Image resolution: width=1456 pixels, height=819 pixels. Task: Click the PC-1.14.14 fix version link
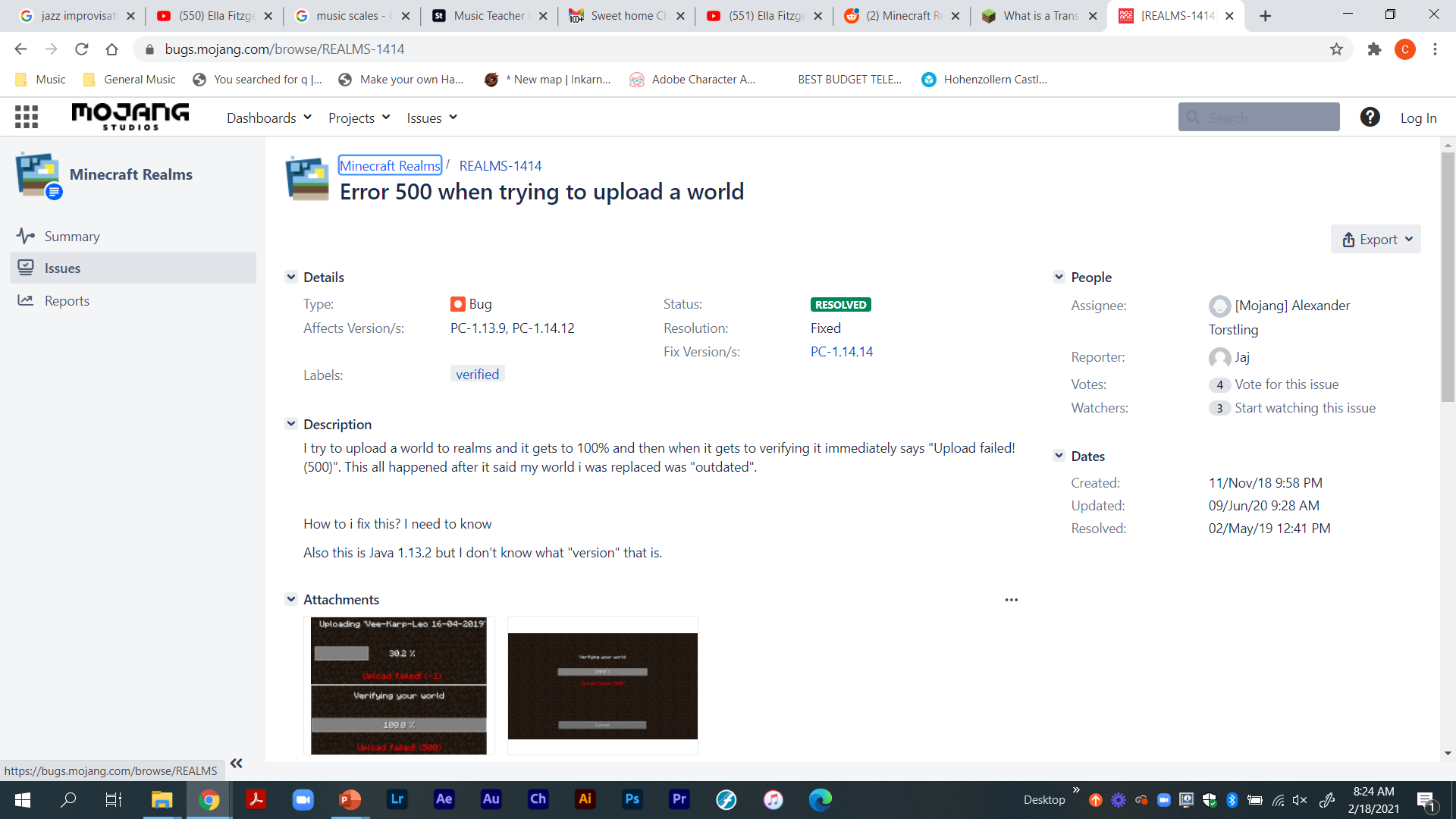click(841, 352)
